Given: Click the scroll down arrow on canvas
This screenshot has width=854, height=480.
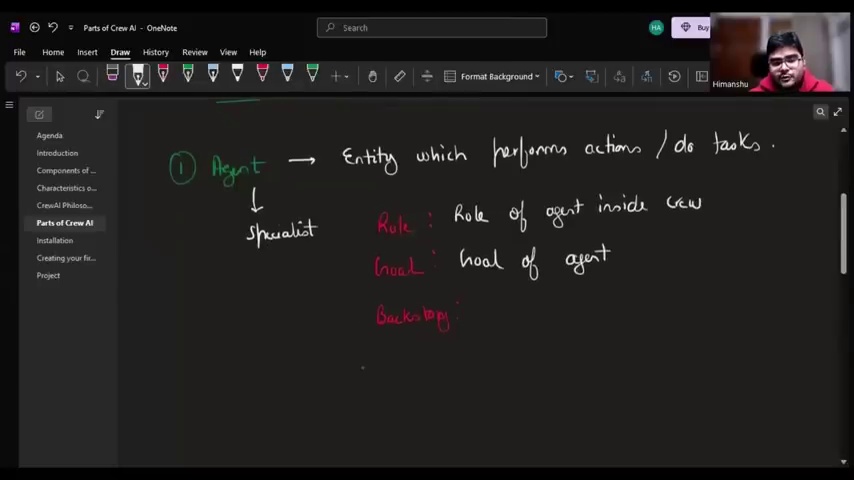Looking at the screenshot, I should point(844,462).
